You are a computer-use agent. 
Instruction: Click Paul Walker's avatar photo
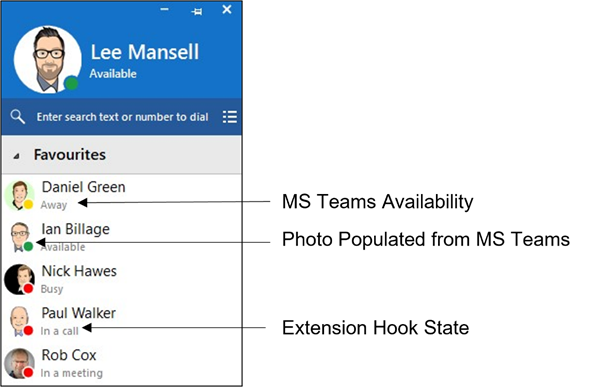pyautogui.click(x=19, y=321)
